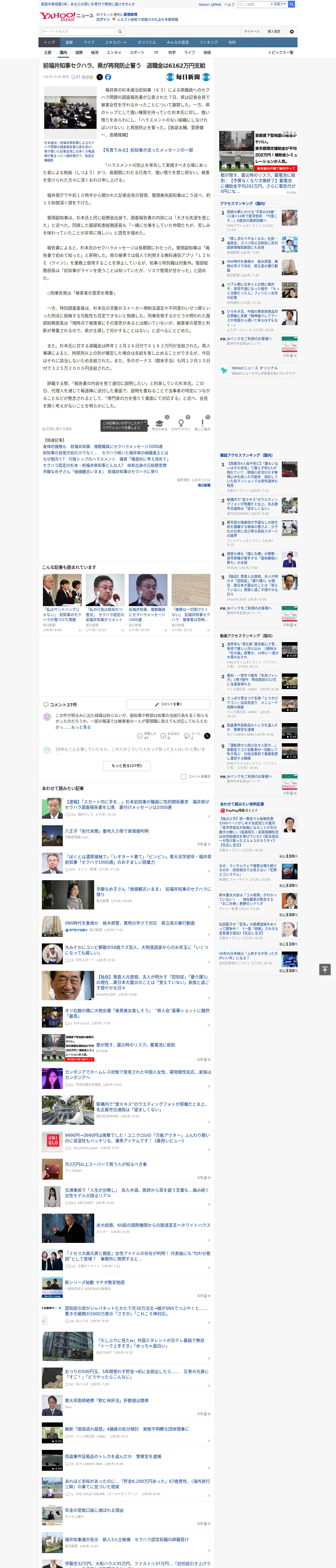Viewport: 336px width, 1568px height.
Task: Close the reaction tooltip with its X
Action: (x=145, y=422)
